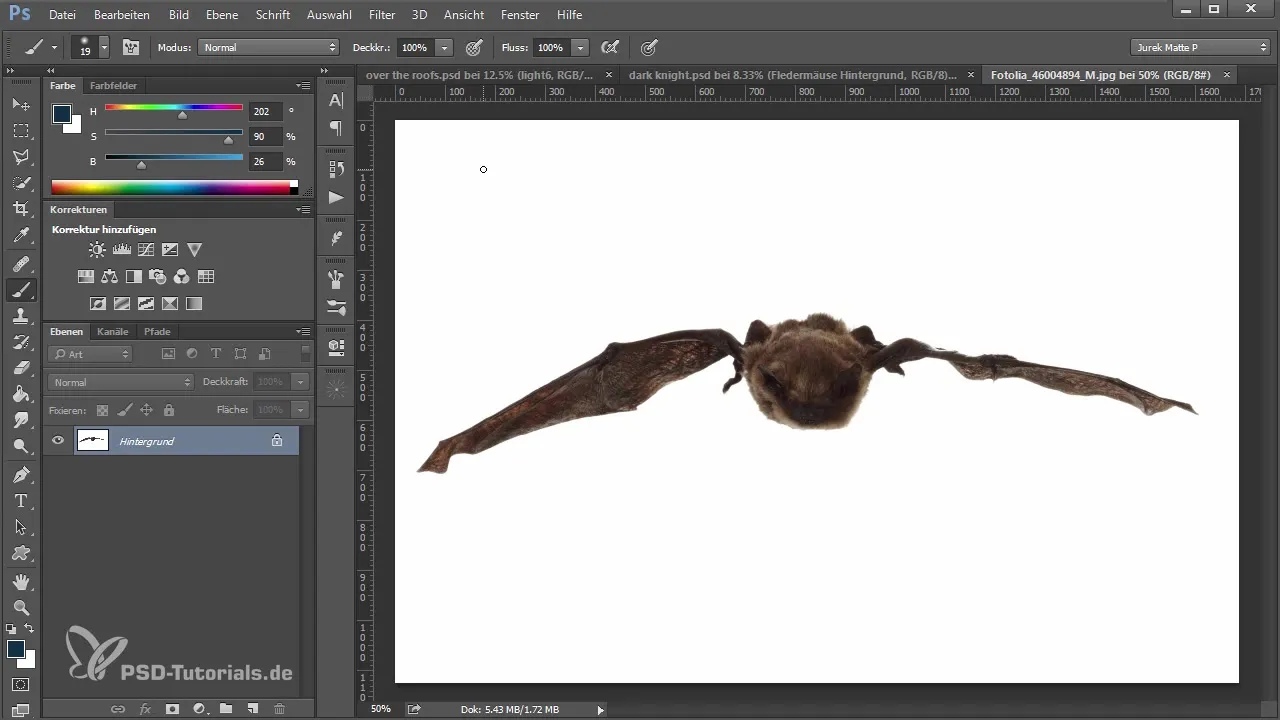The width and height of the screenshot is (1280, 720).
Task: Create a new layer
Action: (x=253, y=708)
